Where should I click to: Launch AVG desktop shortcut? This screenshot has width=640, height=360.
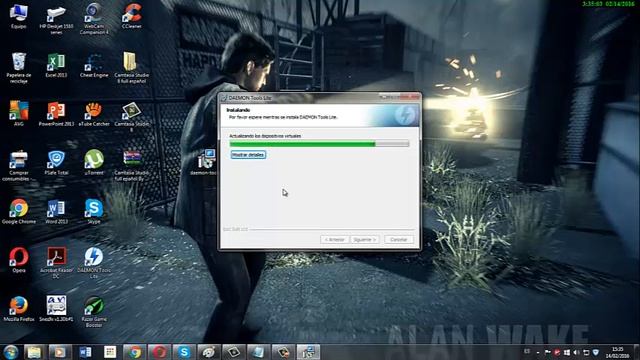pos(19,113)
